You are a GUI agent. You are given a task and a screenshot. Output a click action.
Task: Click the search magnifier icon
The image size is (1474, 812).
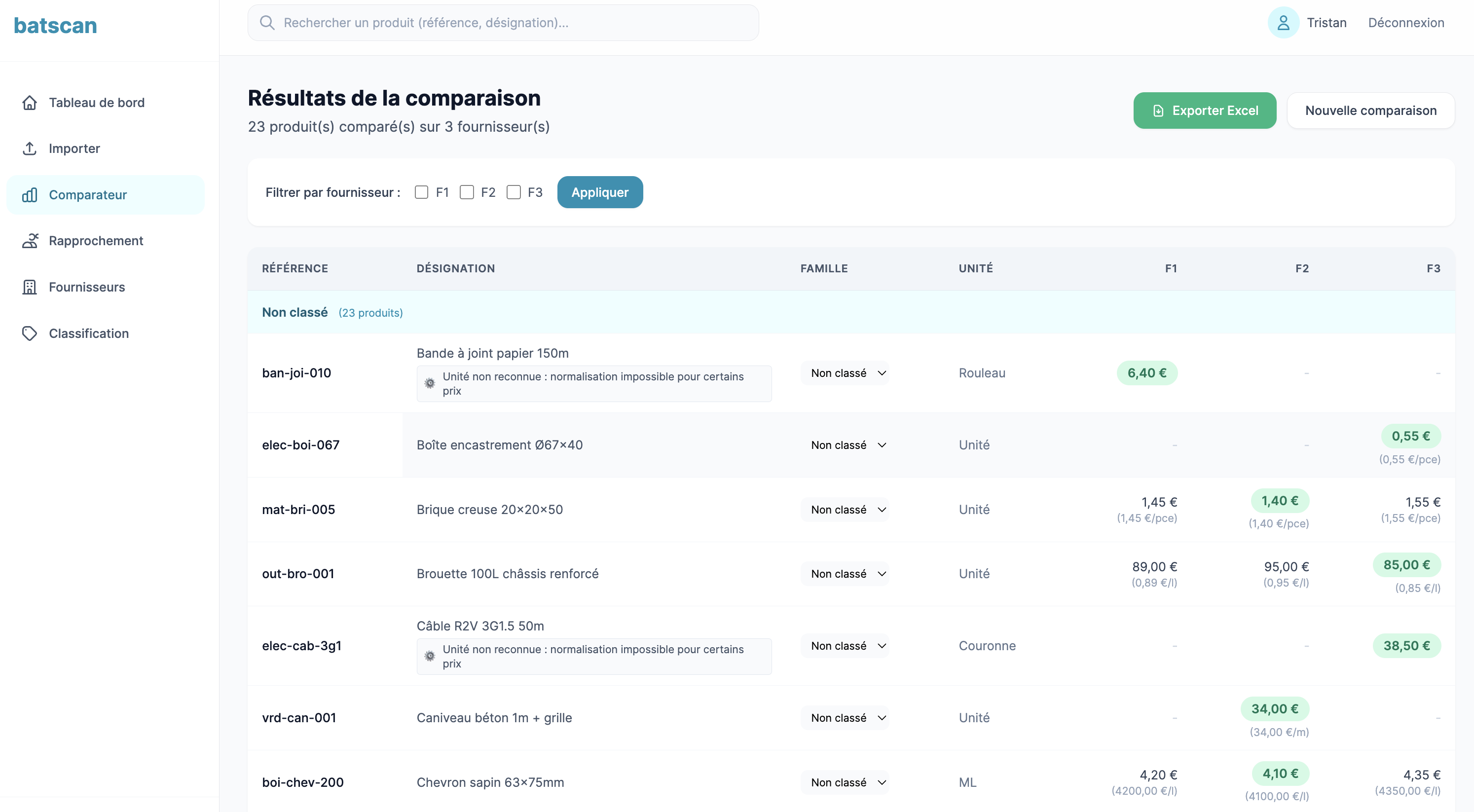[x=267, y=22]
